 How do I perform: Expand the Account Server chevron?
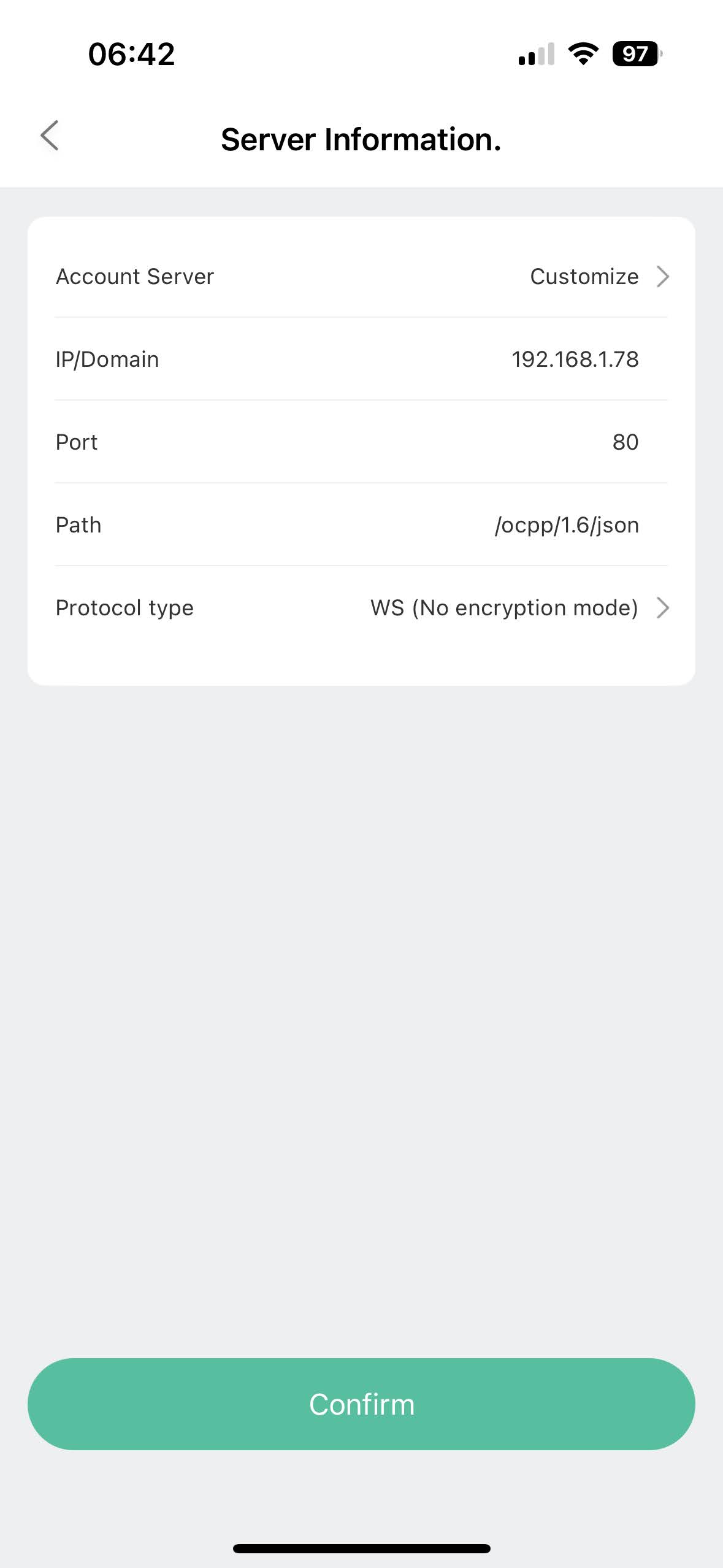pos(663,277)
